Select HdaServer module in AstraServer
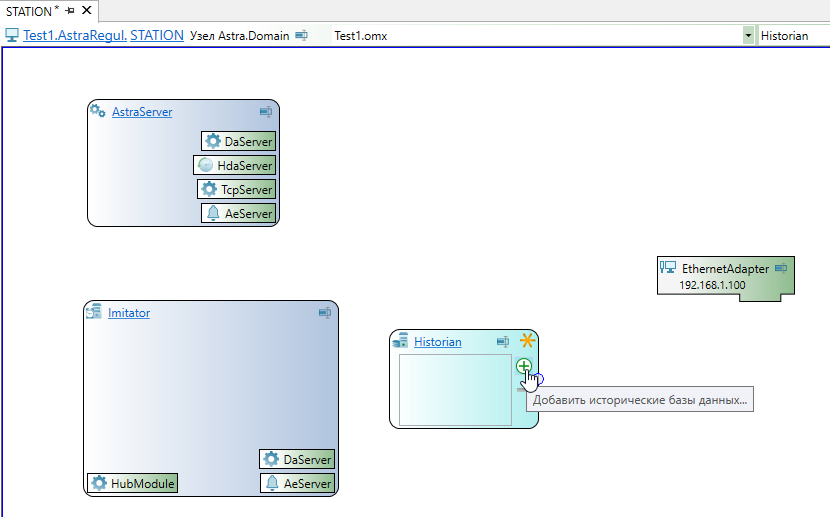 tap(234, 165)
